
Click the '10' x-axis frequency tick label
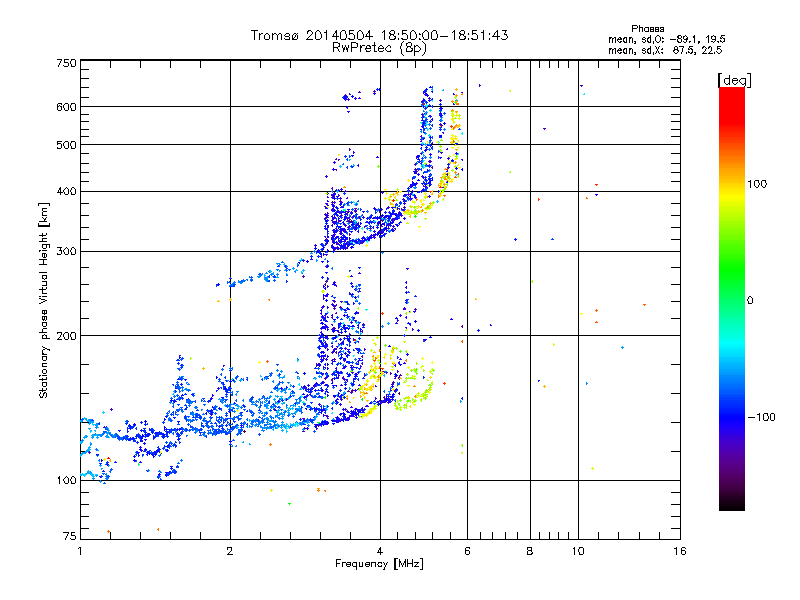click(578, 551)
